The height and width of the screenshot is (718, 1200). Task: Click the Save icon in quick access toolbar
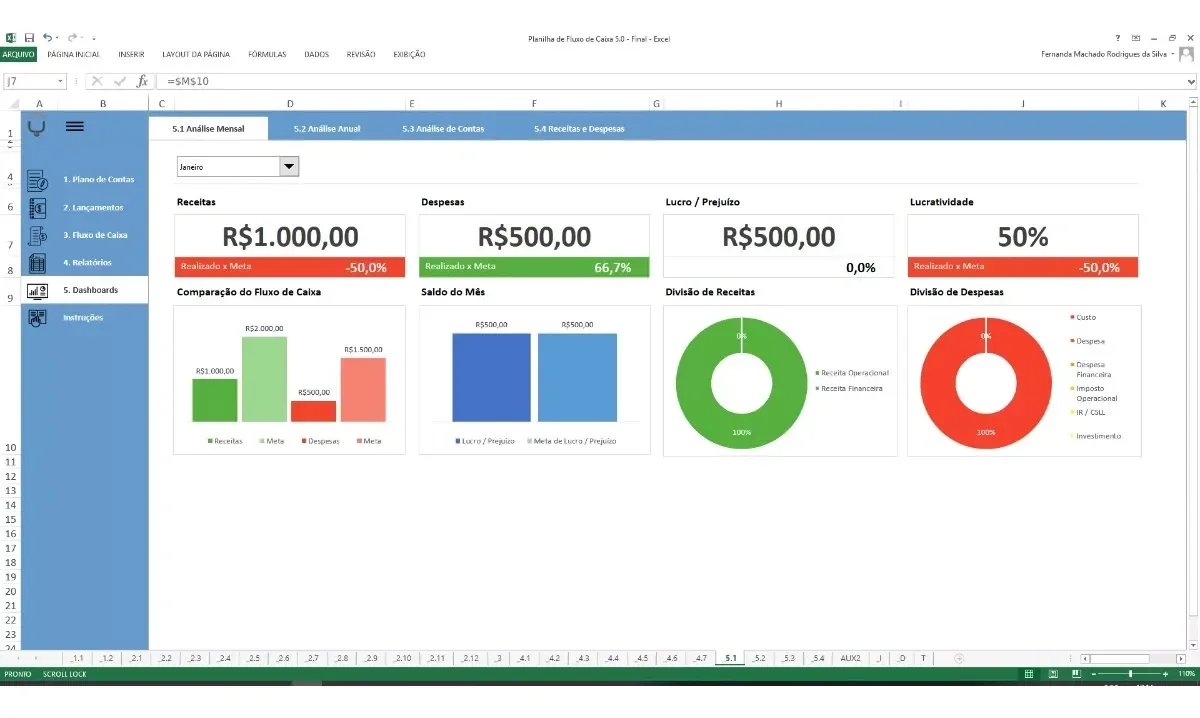[x=29, y=38]
